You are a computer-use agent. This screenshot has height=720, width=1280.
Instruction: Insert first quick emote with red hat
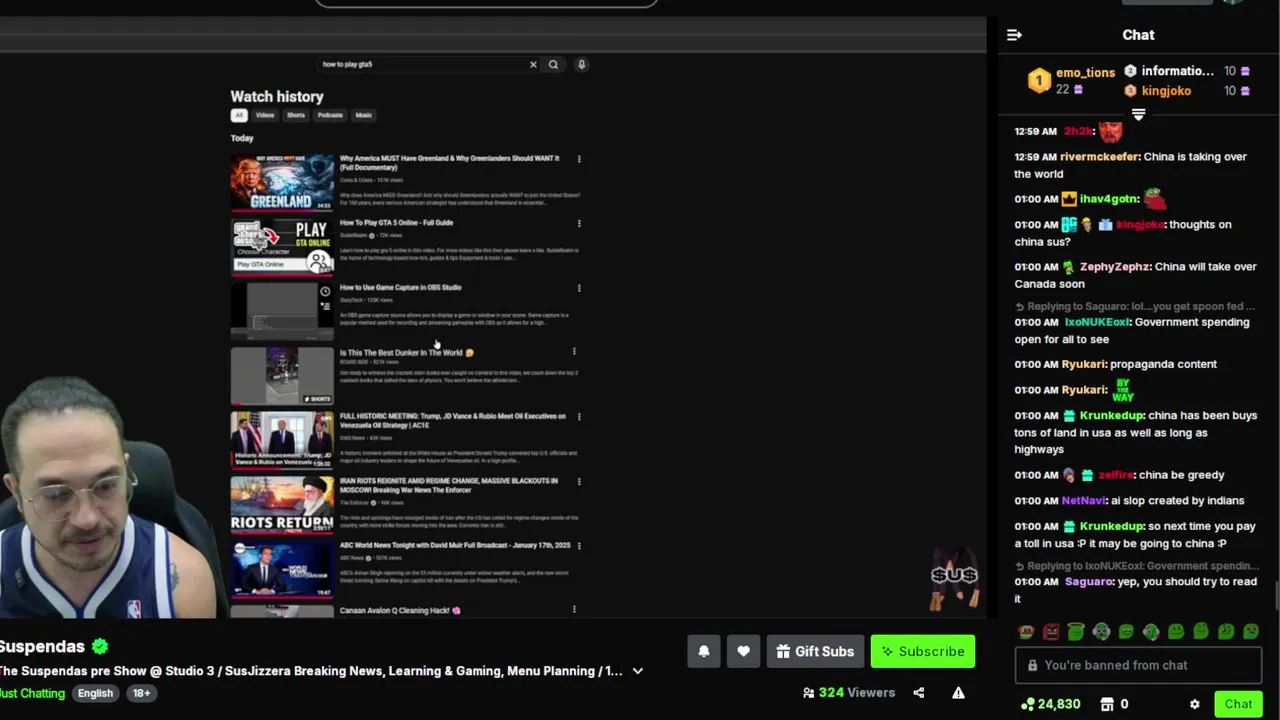pyautogui.click(x=1026, y=631)
